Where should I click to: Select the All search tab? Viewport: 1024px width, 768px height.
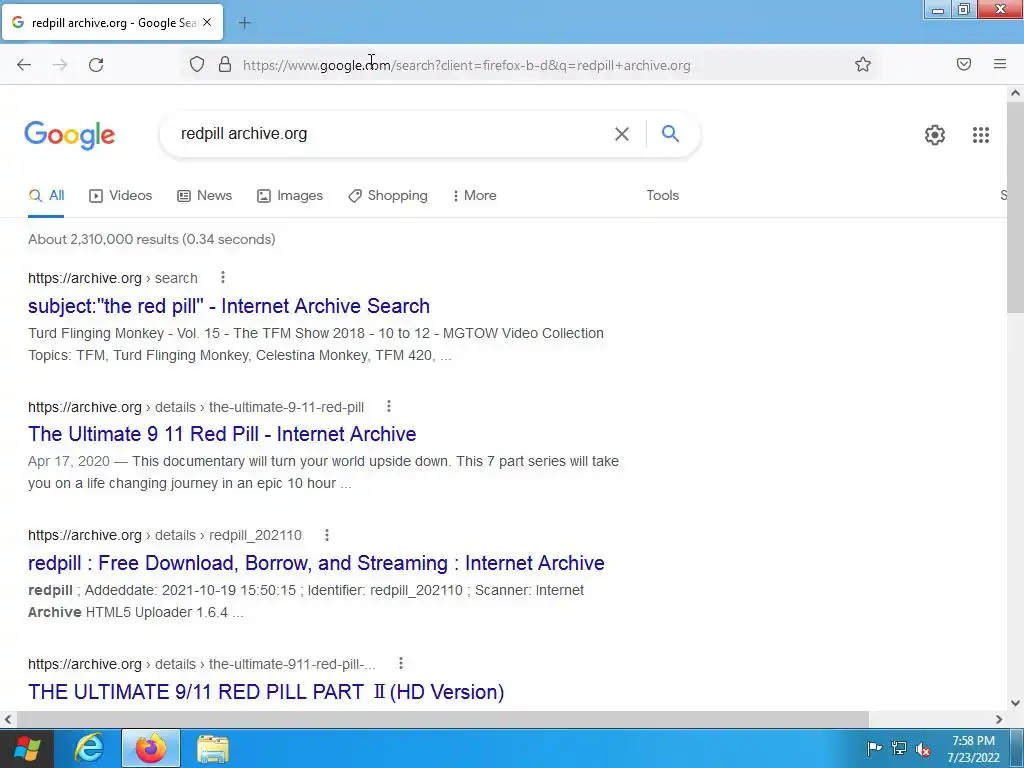pyautogui.click(x=46, y=195)
